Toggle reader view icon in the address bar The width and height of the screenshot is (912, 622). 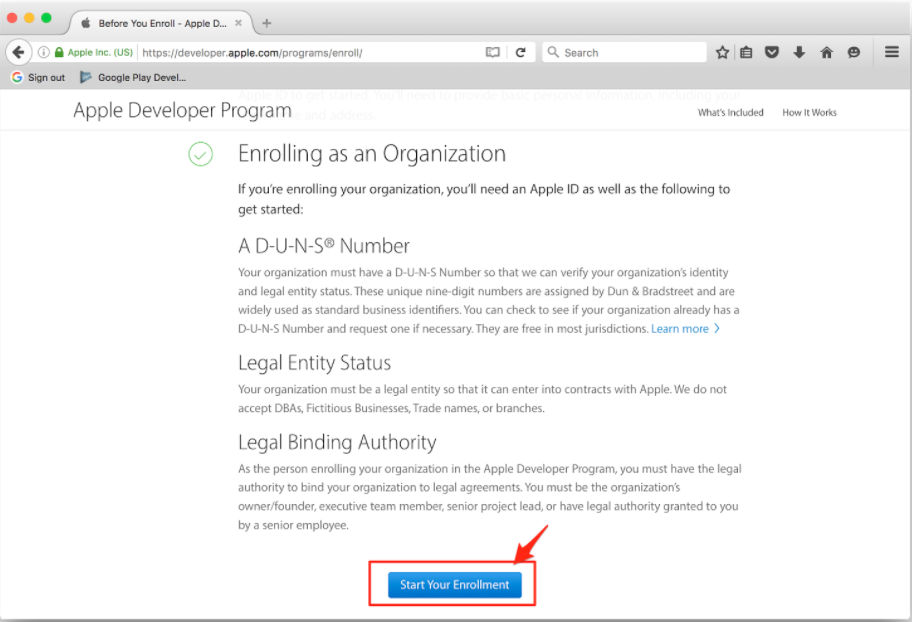492,52
